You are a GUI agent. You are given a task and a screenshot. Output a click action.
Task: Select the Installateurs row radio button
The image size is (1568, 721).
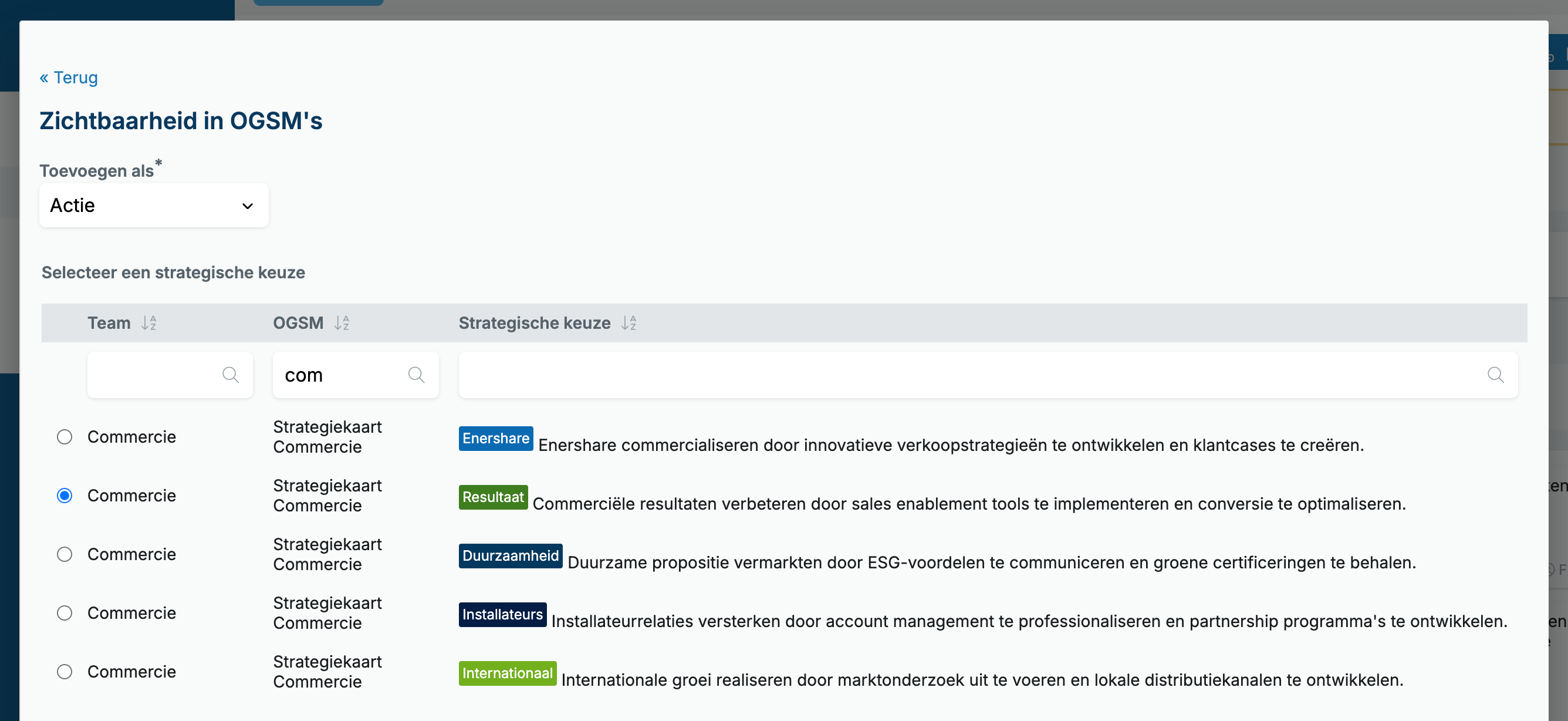65,613
